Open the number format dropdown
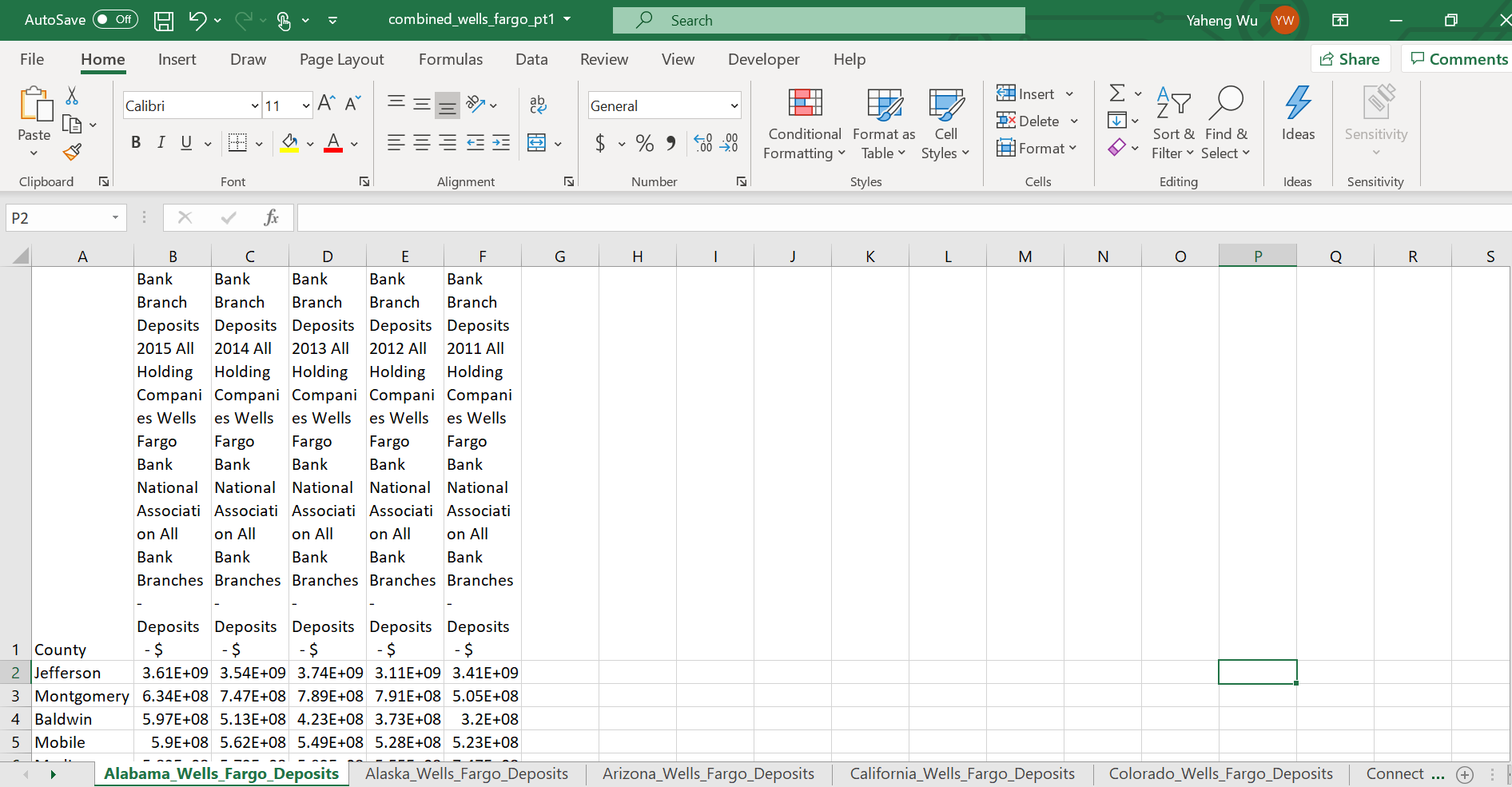Viewport: 1512px width, 787px height. coord(734,105)
